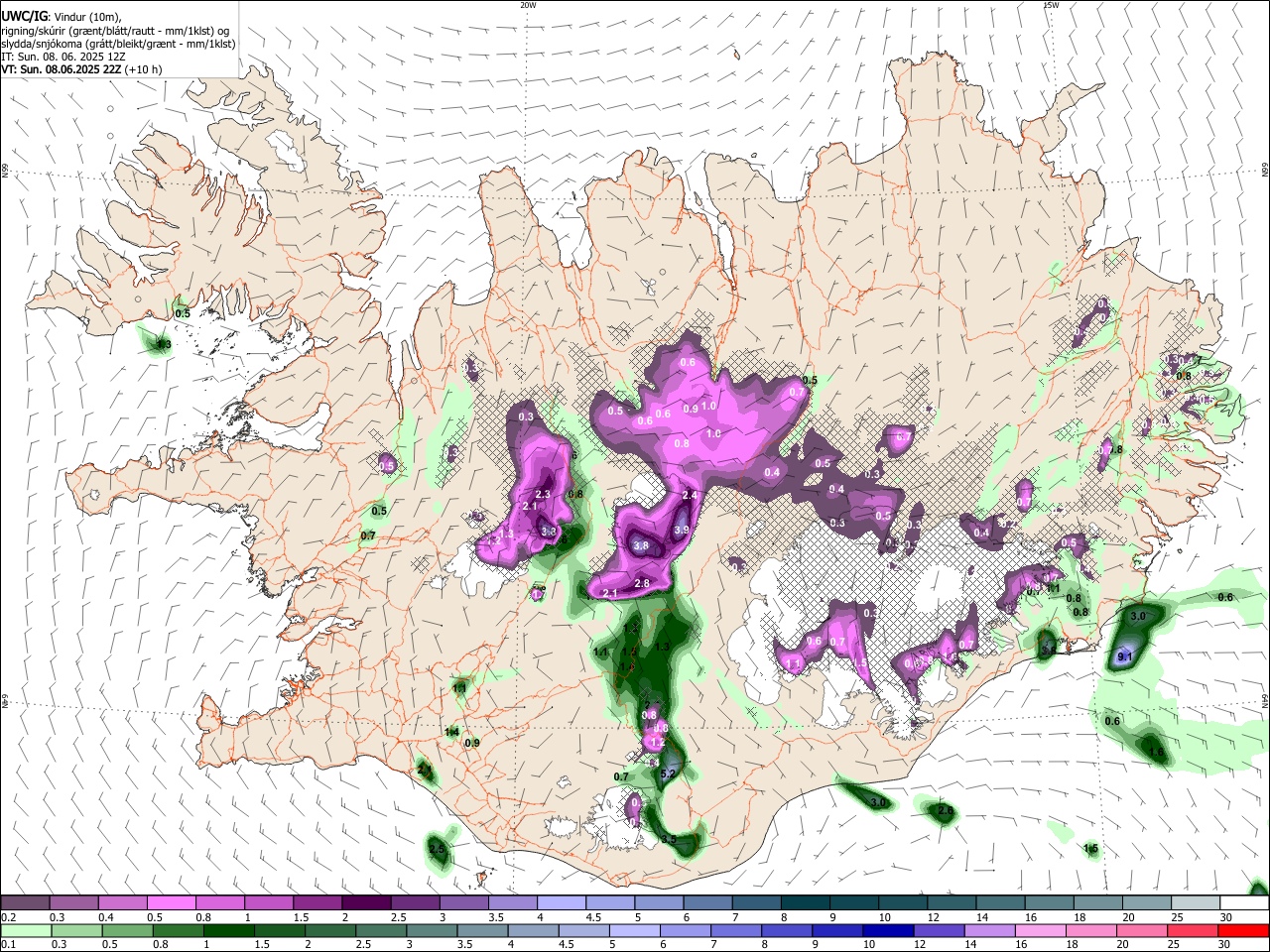Click the '0.4' legend label
Viewport: 1270px width, 952px height.
point(105,917)
